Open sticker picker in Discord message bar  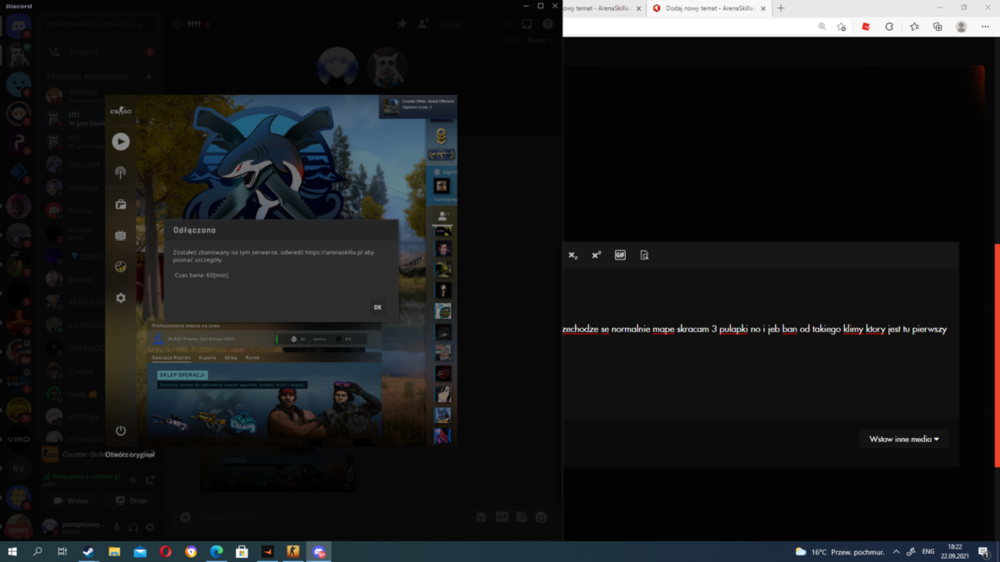click(x=522, y=517)
